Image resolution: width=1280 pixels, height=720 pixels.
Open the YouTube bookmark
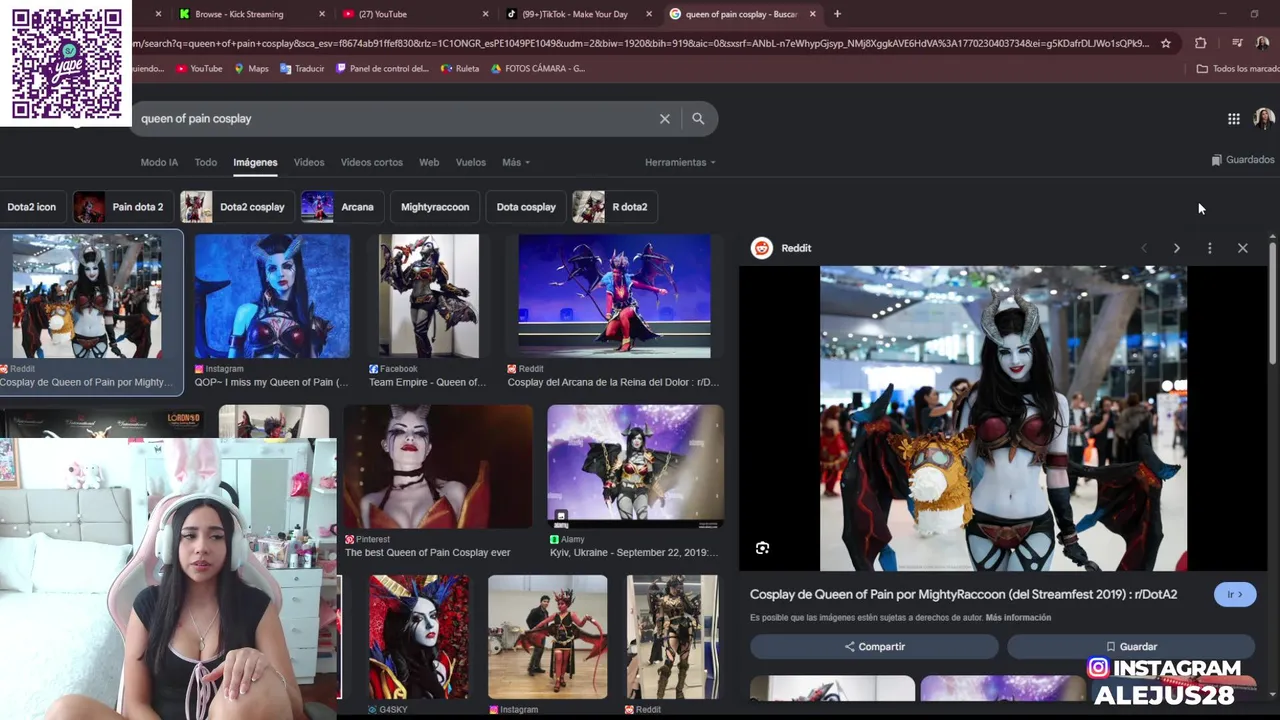coord(199,69)
